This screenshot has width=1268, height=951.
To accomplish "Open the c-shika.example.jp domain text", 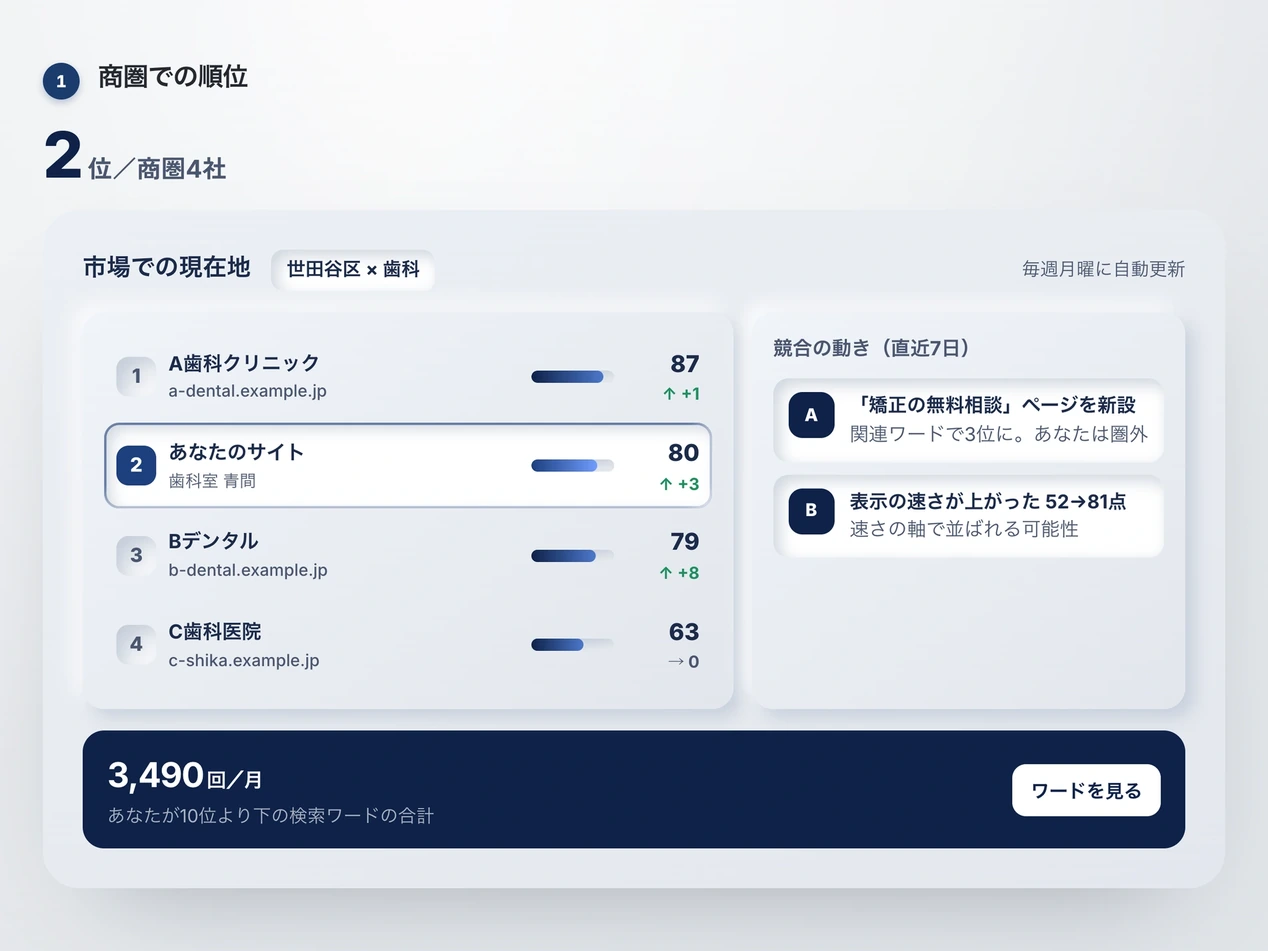I will click(x=244, y=661).
